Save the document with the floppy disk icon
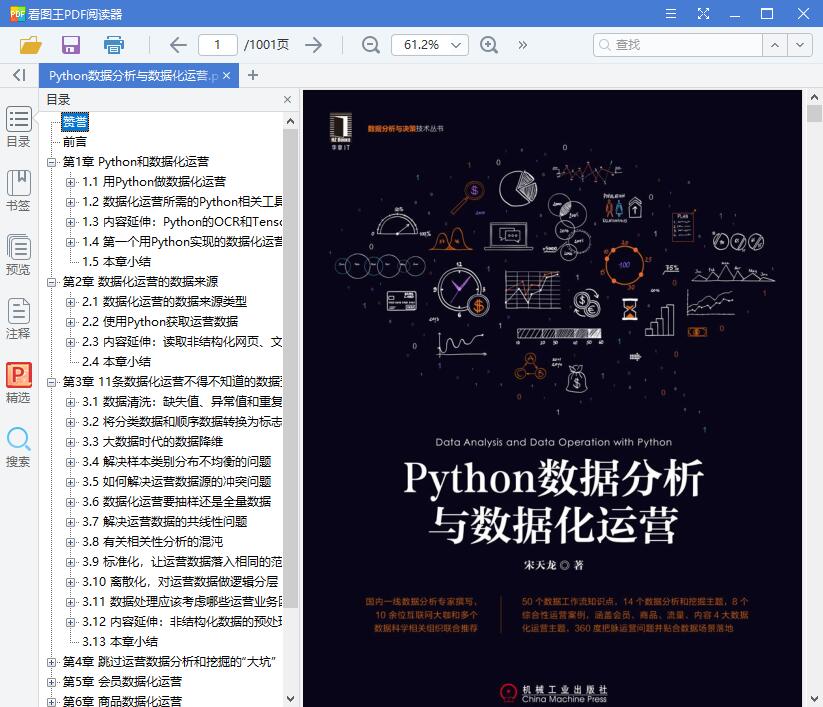The height and width of the screenshot is (707, 823). 71,45
